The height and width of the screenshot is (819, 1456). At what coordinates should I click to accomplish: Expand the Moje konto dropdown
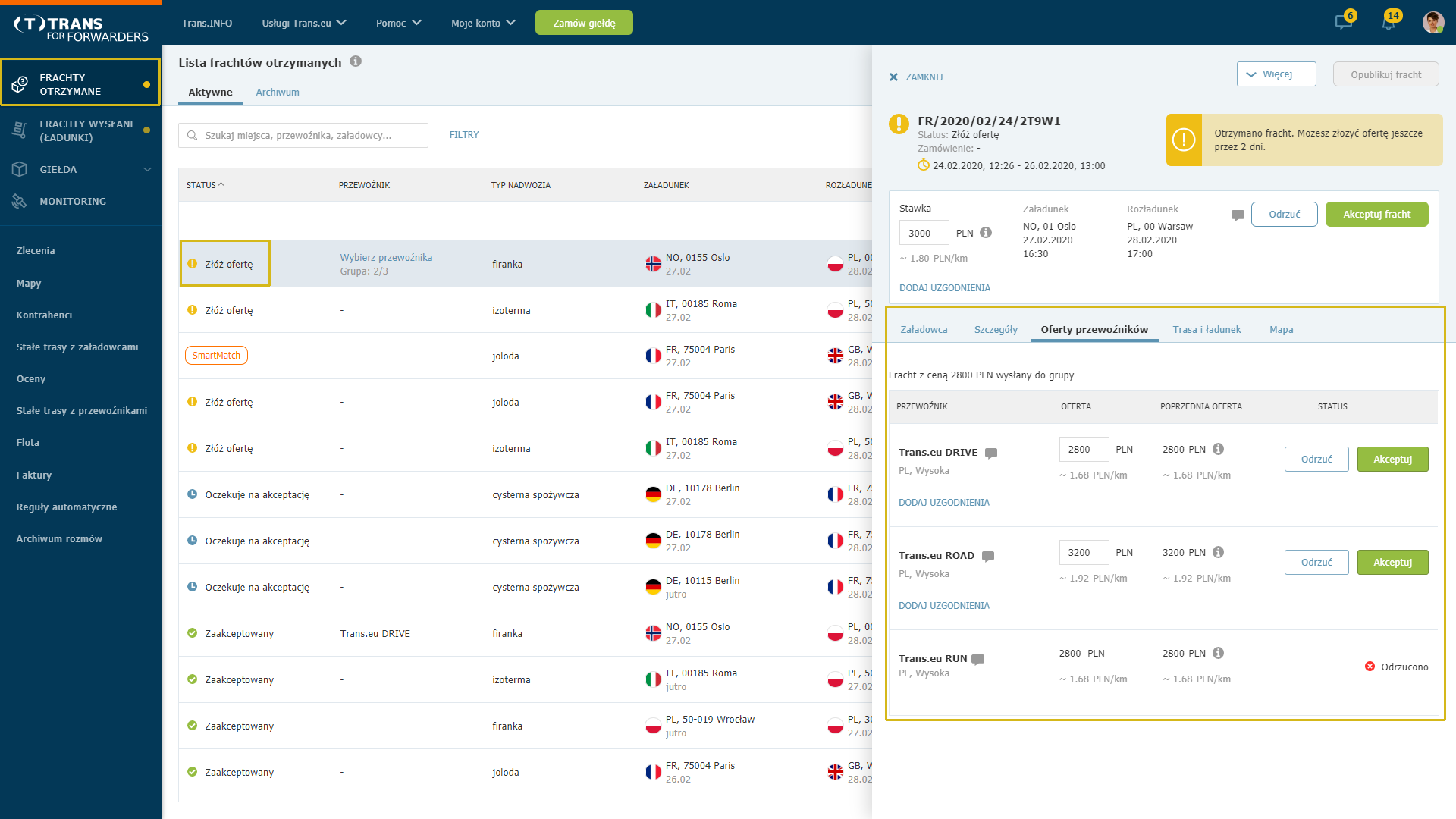pyautogui.click(x=483, y=23)
